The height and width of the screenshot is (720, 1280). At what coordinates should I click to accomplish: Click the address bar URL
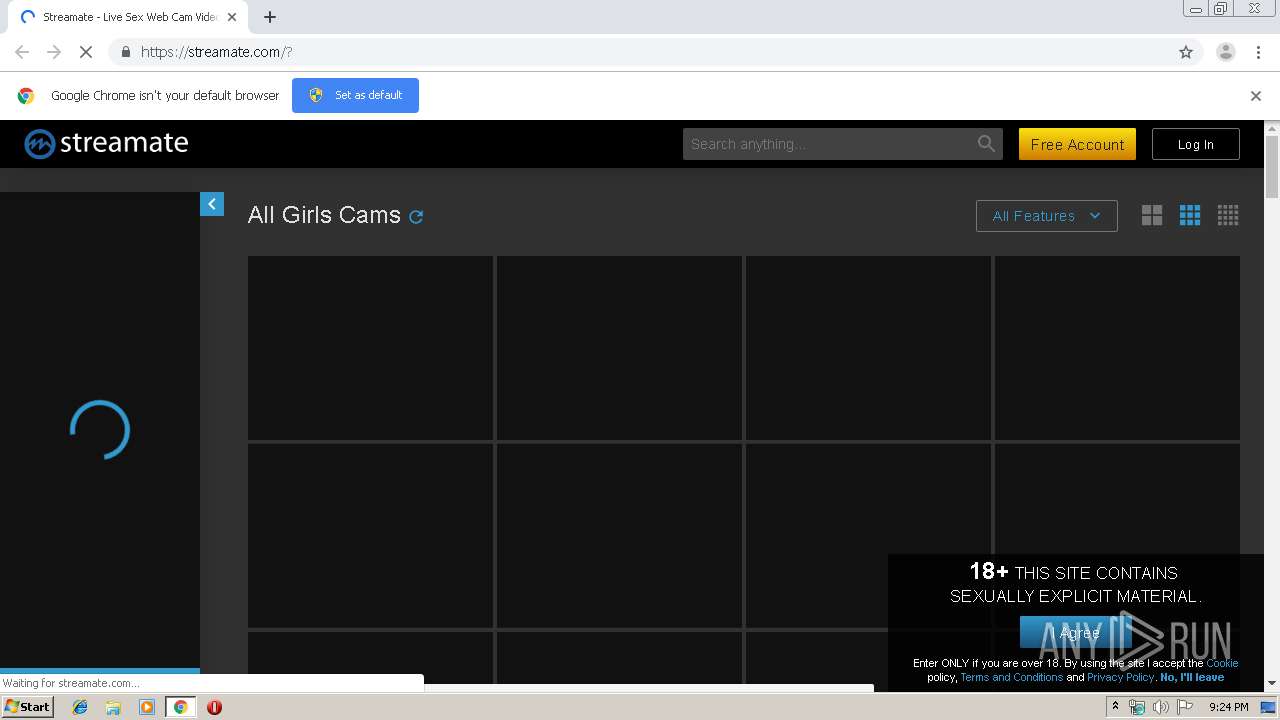coord(216,52)
